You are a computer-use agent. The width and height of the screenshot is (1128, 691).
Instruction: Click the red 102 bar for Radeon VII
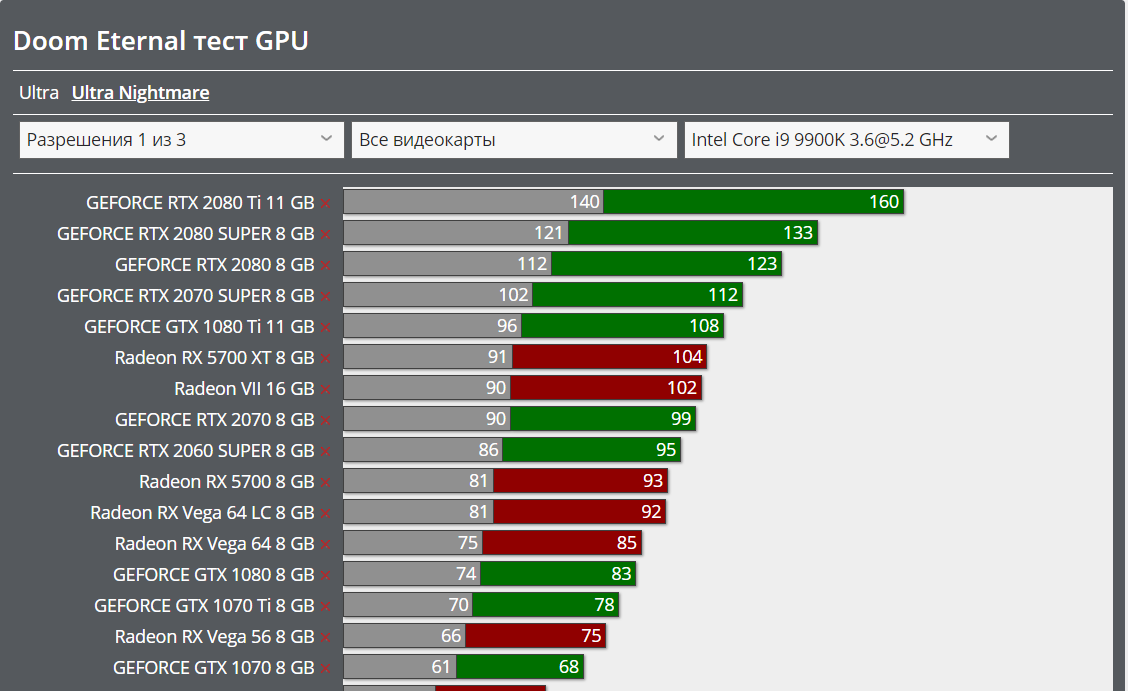pos(606,388)
